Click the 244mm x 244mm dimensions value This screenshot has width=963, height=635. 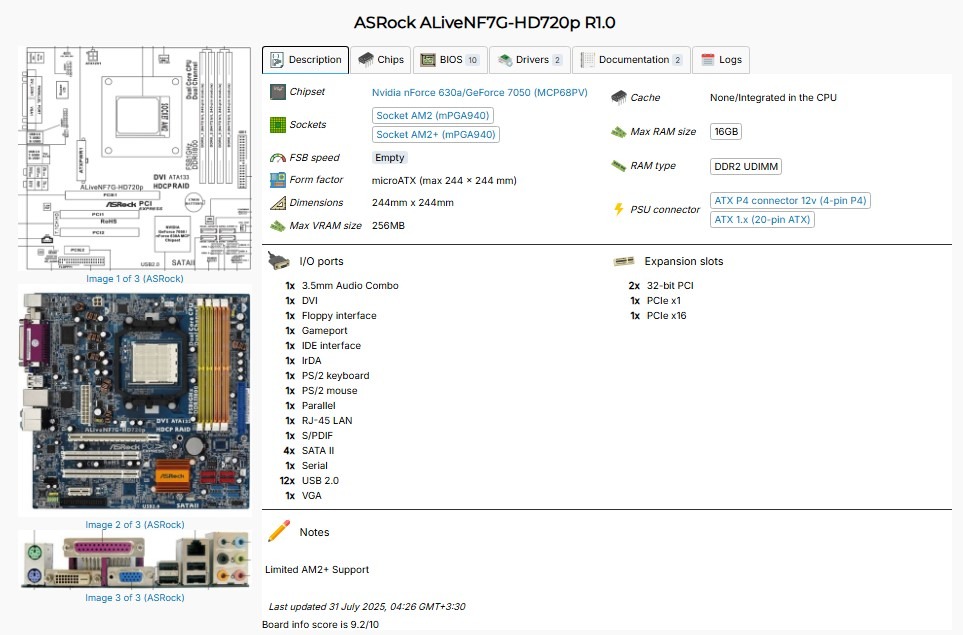pyautogui.click(x=413, y=203)
